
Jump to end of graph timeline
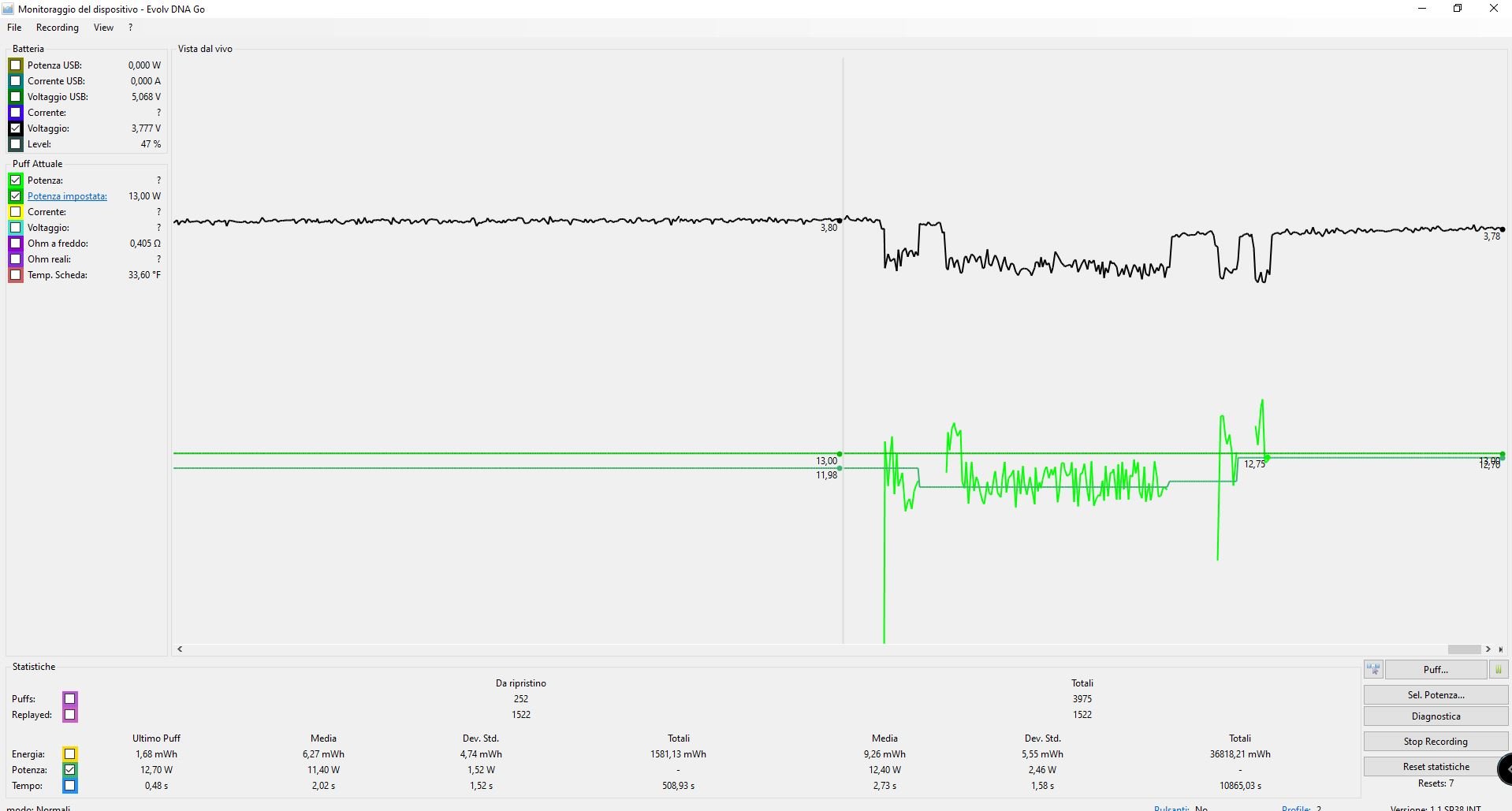point(1501,649)
